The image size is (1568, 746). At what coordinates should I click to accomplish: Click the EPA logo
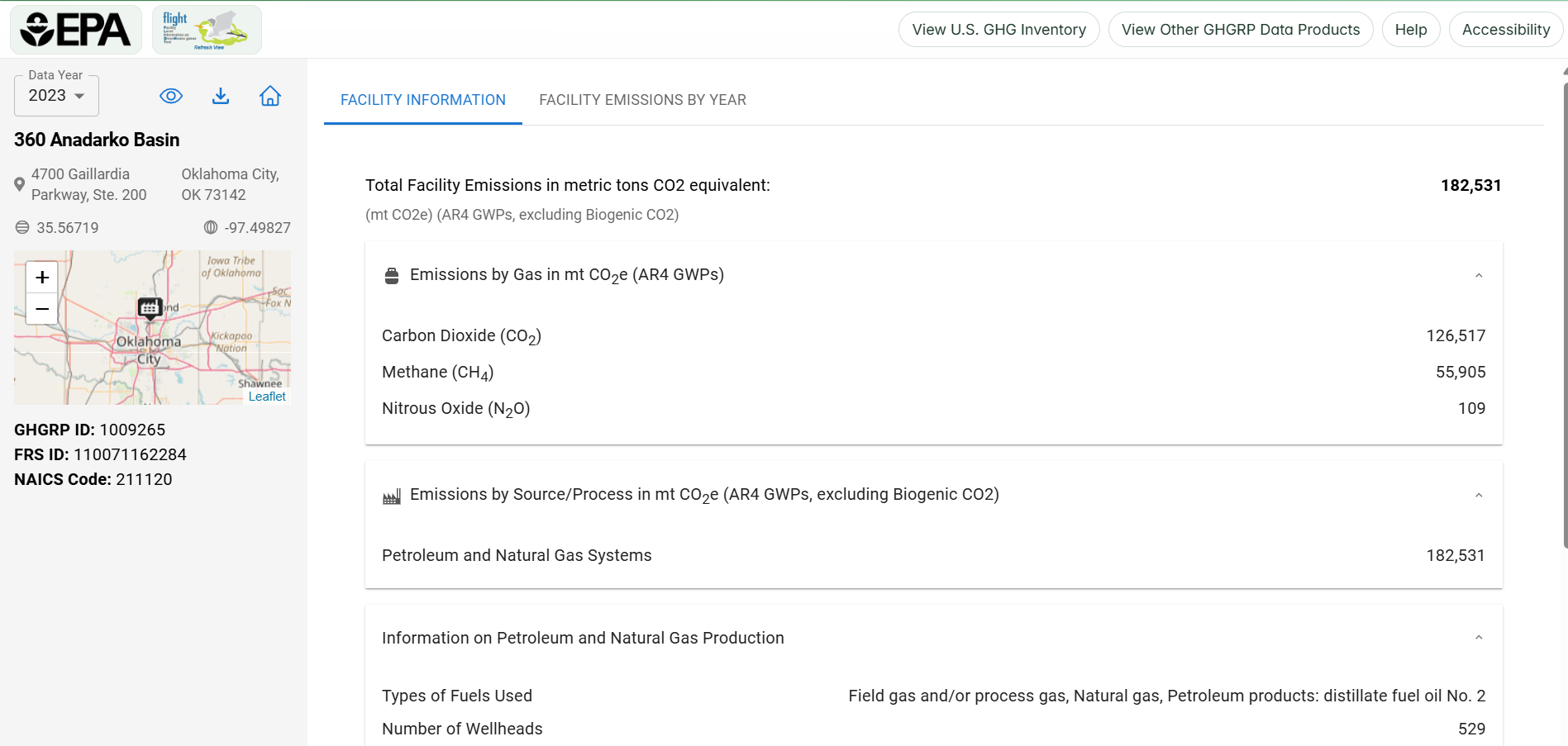point(75,29)
